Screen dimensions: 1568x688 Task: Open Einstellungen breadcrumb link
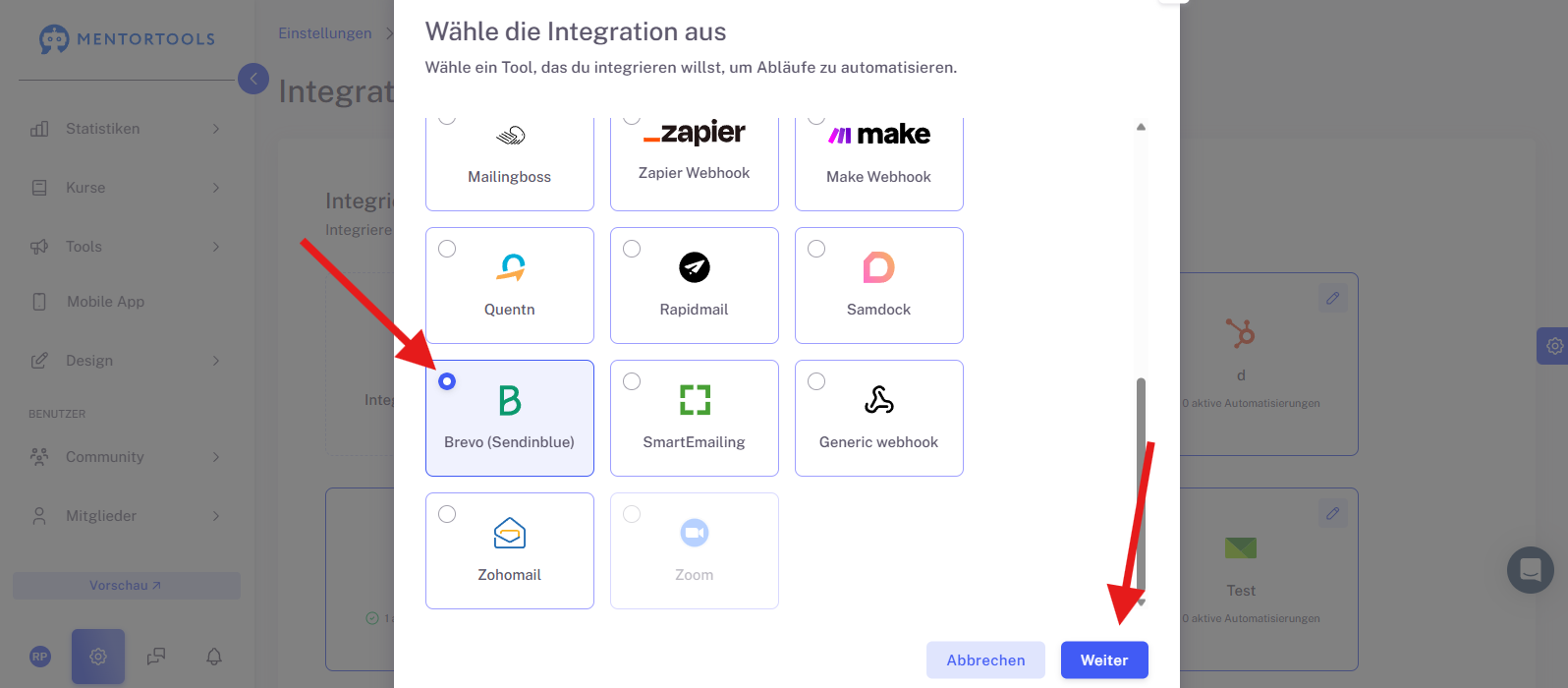[325, 33]
